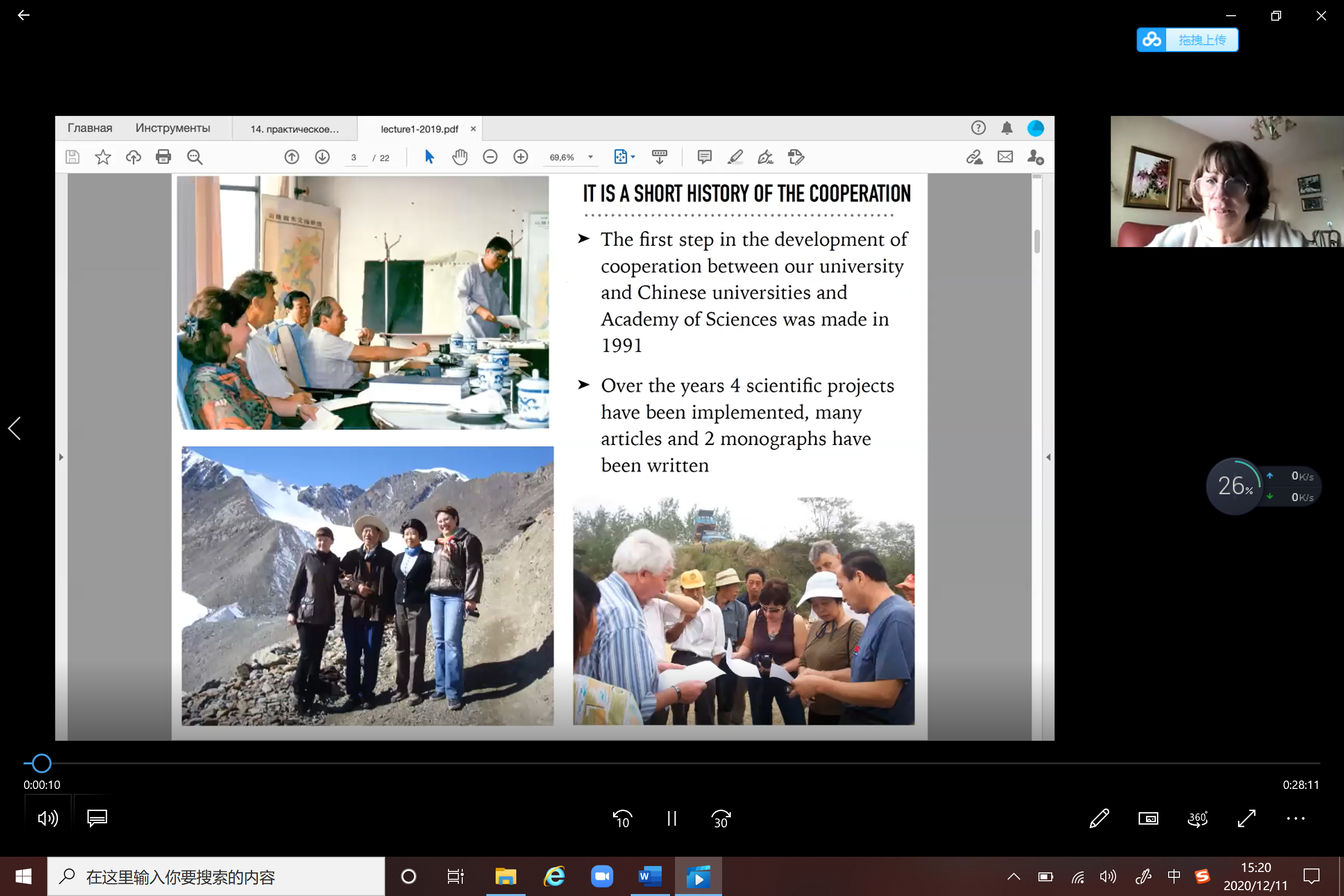Image resolution: width=1344 pixels, height=896 pixels.
Task: Open the draw on video pencil tool
Action: coord(1099,818)
